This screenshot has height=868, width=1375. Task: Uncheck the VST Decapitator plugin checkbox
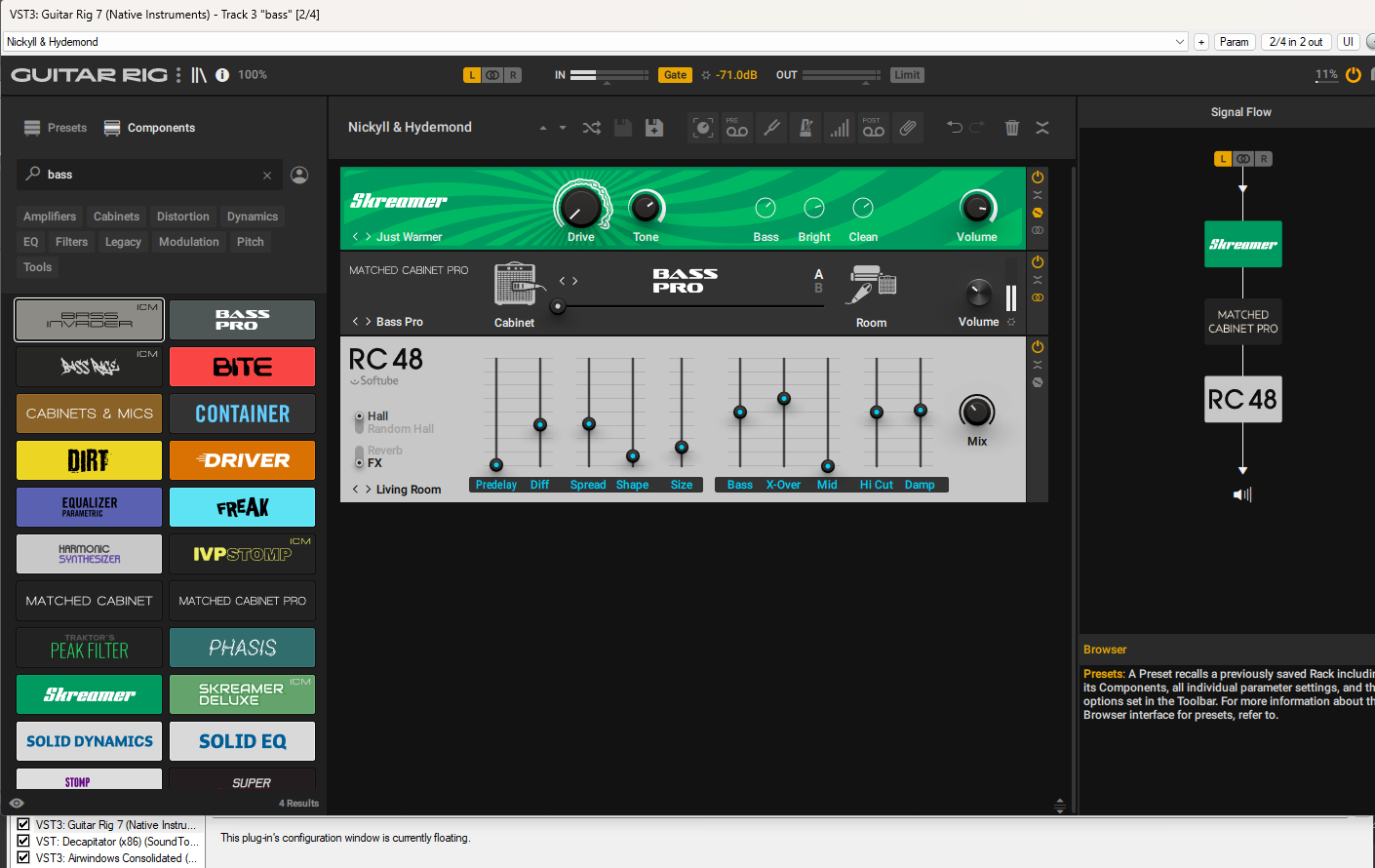(x=23, y=841)
